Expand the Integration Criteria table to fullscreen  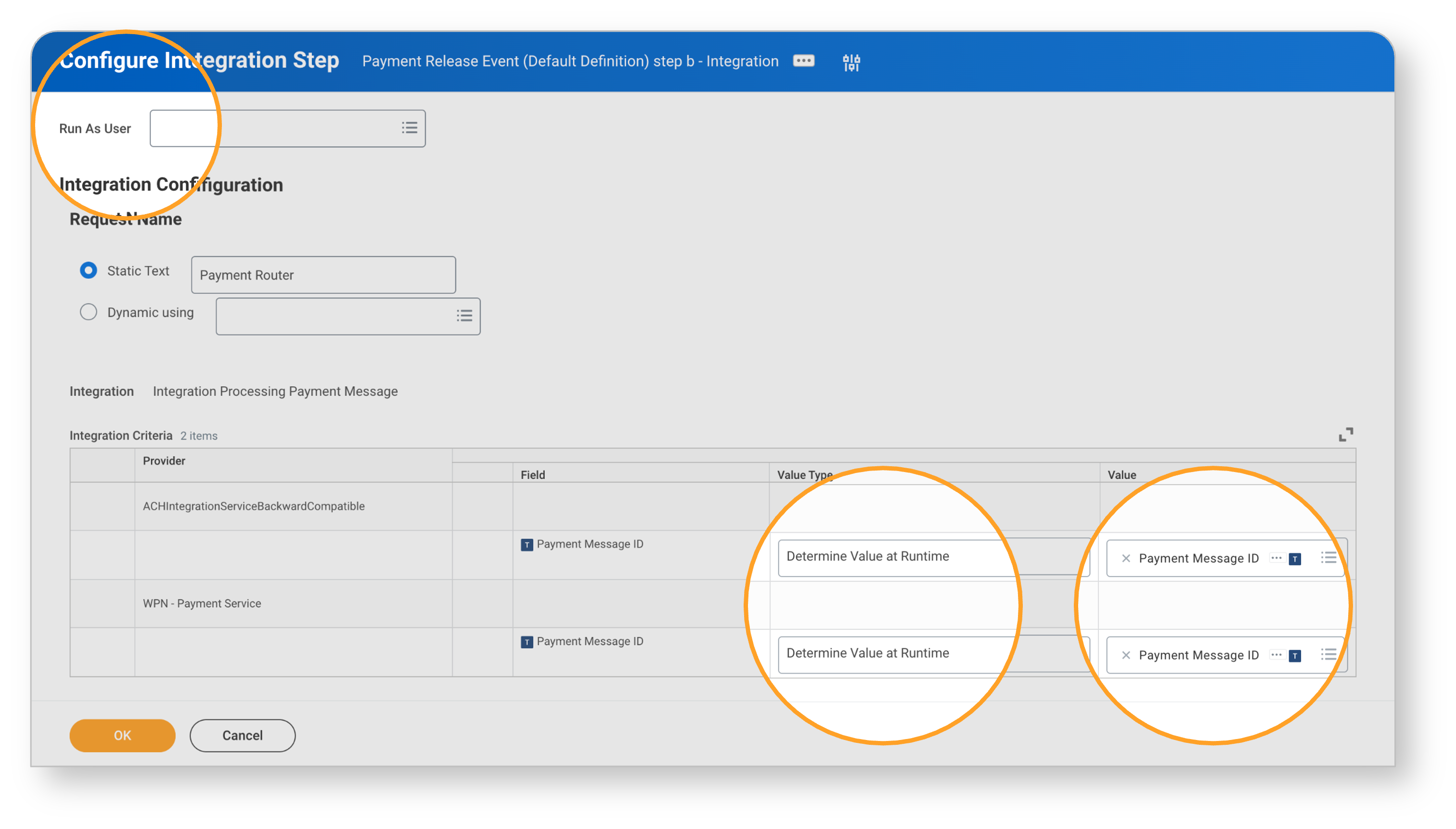point(1345,434)
